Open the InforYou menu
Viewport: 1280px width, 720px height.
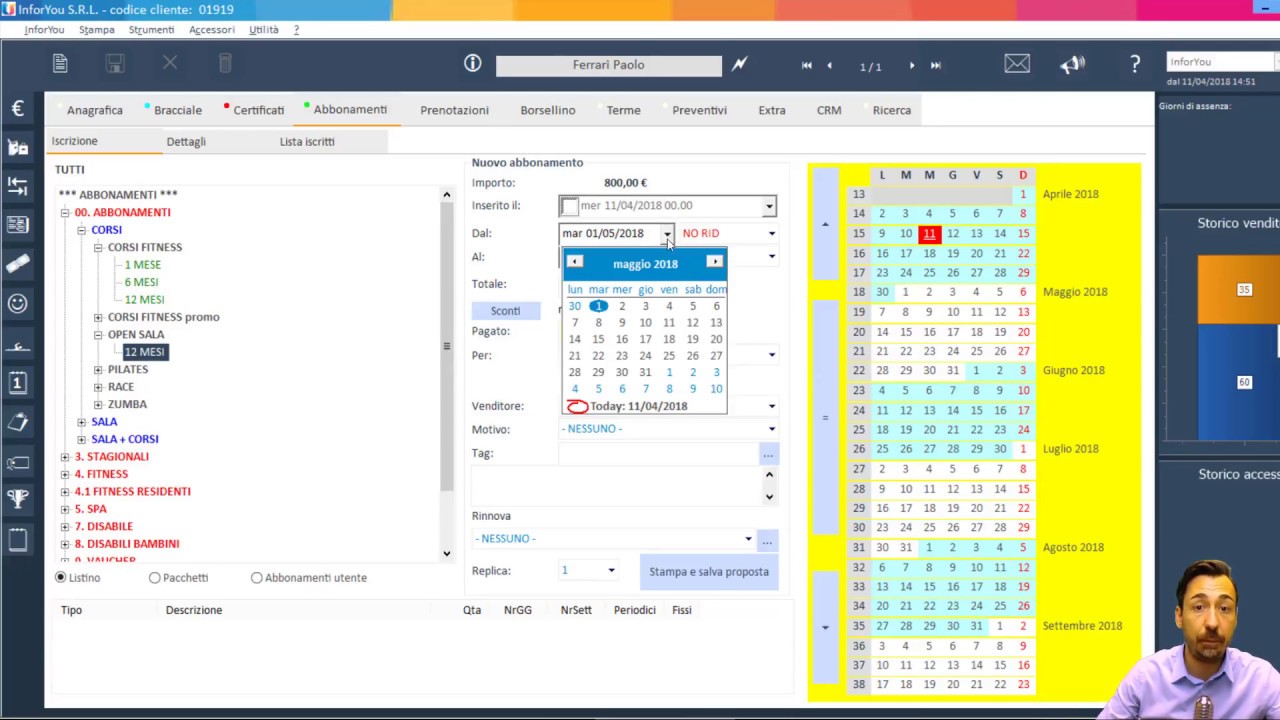[x=44, y=30]
